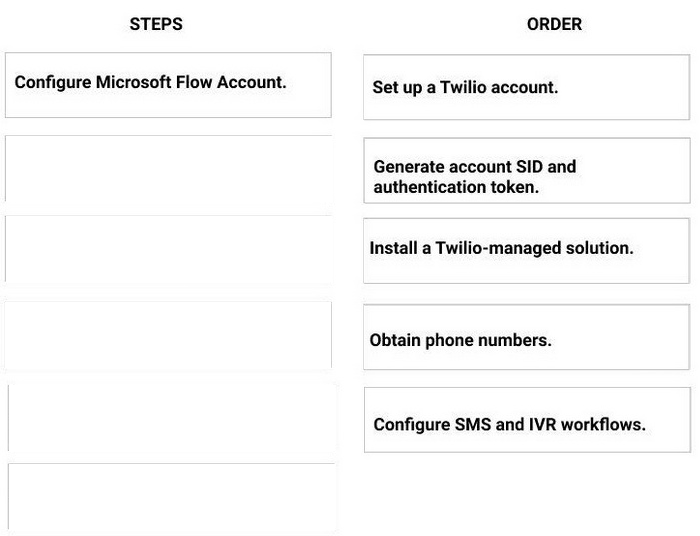Click the second empty box under STEPS

point(168,168)
